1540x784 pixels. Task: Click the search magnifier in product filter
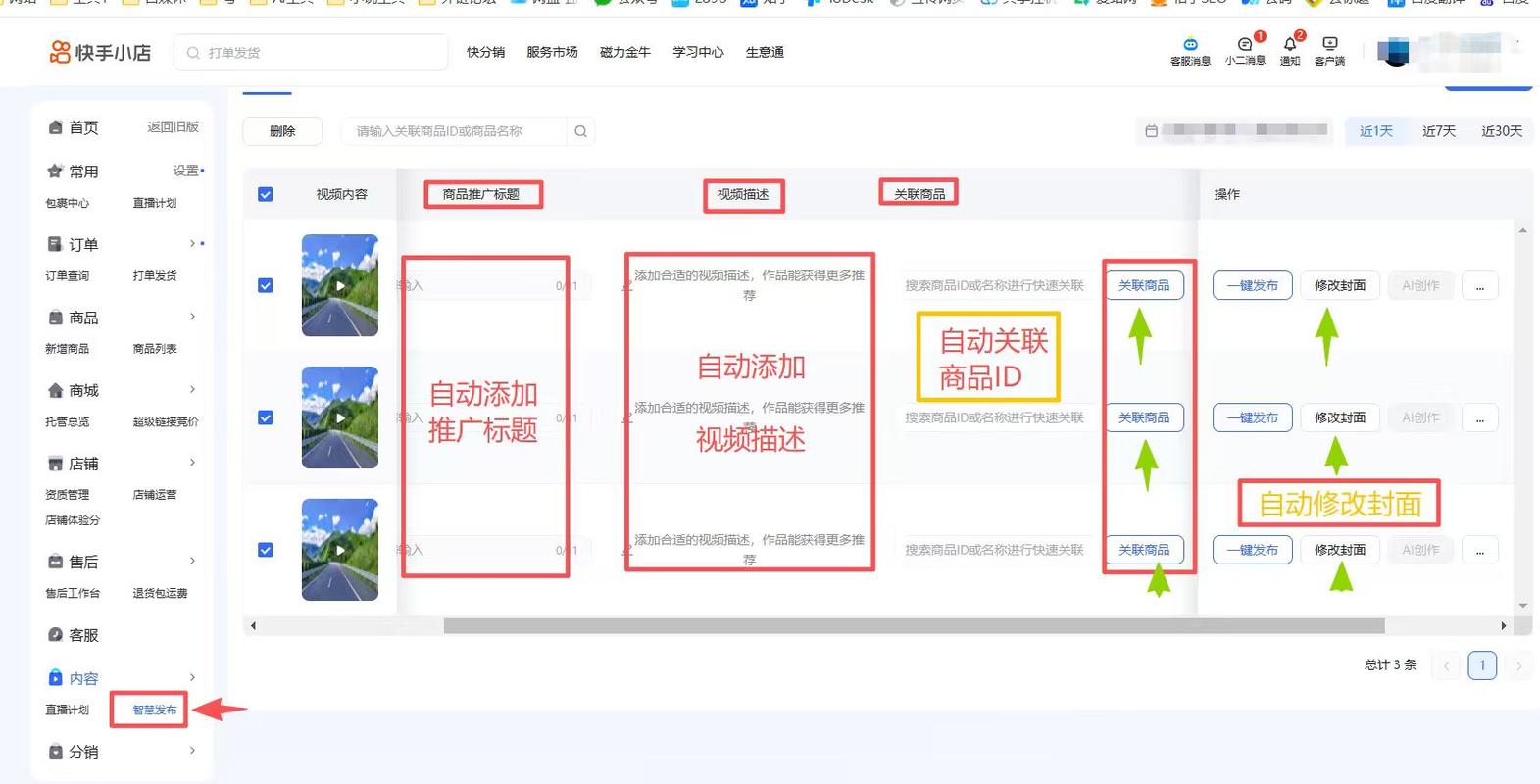tap(580, 131)
